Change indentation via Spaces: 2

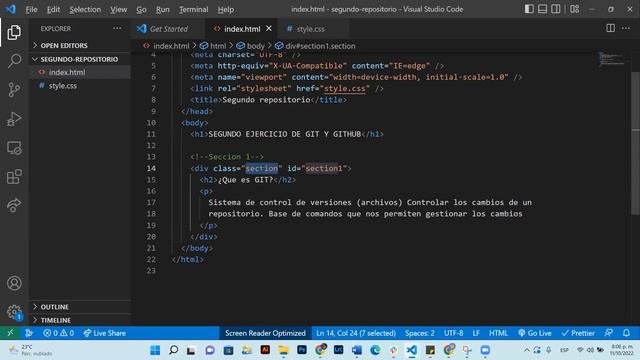pos(420,333)
